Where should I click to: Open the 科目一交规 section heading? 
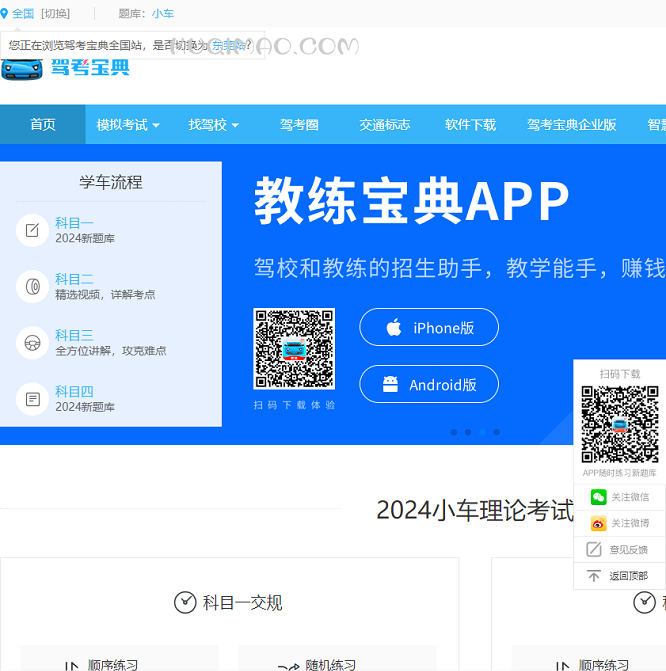[242, 603]
